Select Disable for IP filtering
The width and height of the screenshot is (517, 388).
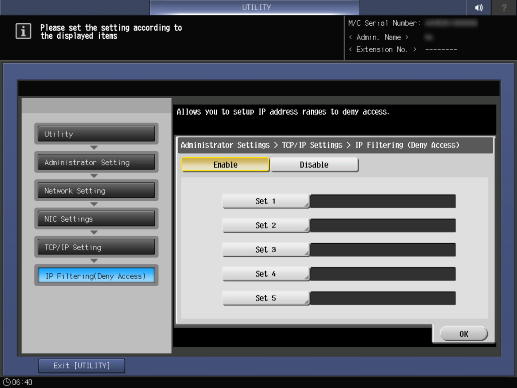[x=314, y=165]
